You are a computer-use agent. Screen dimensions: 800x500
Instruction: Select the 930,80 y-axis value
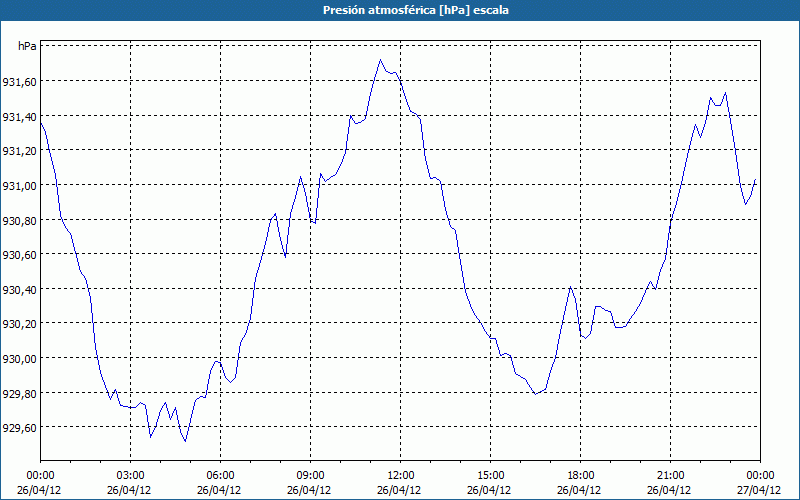pos(19,220)
